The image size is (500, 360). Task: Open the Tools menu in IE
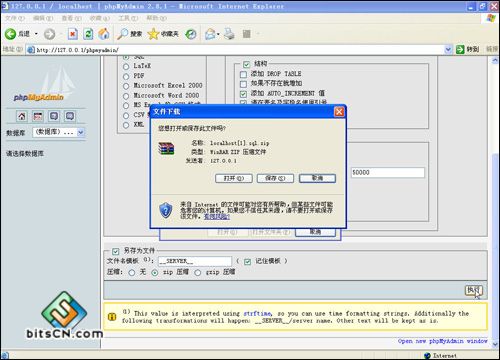128,18
